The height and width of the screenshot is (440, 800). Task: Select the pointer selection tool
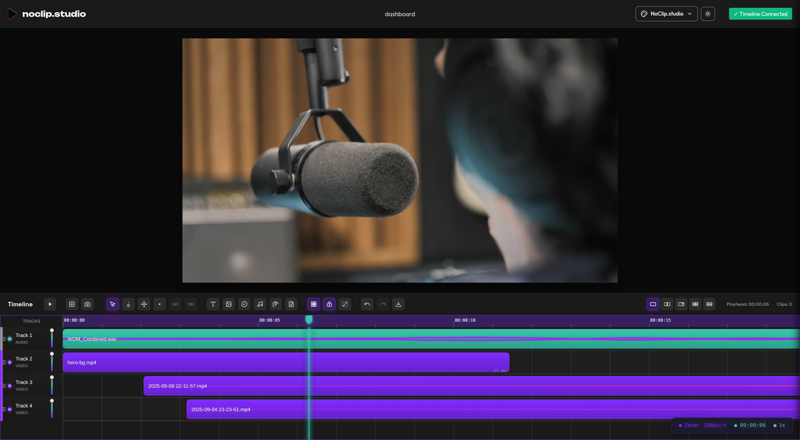113,304
